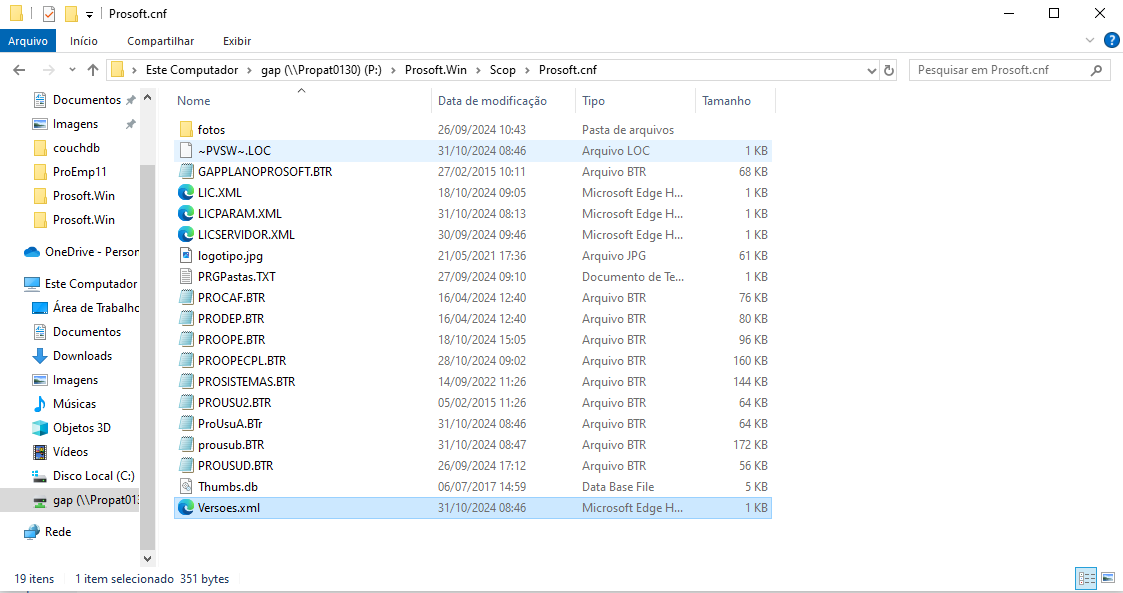Image resolution: width=1123 pixels, height=593 pixels.
Task: Open the Customize Quick Access Toolbar arrow
Action: [x=90, y=14]
